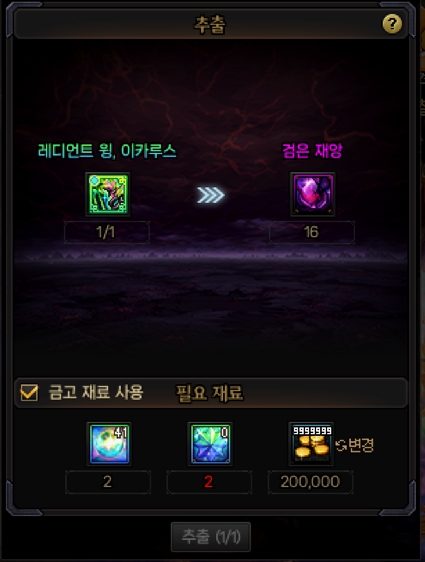Screen dimensions: 425x562
Task: Click the 16 result quantity field
Action: 312,232
